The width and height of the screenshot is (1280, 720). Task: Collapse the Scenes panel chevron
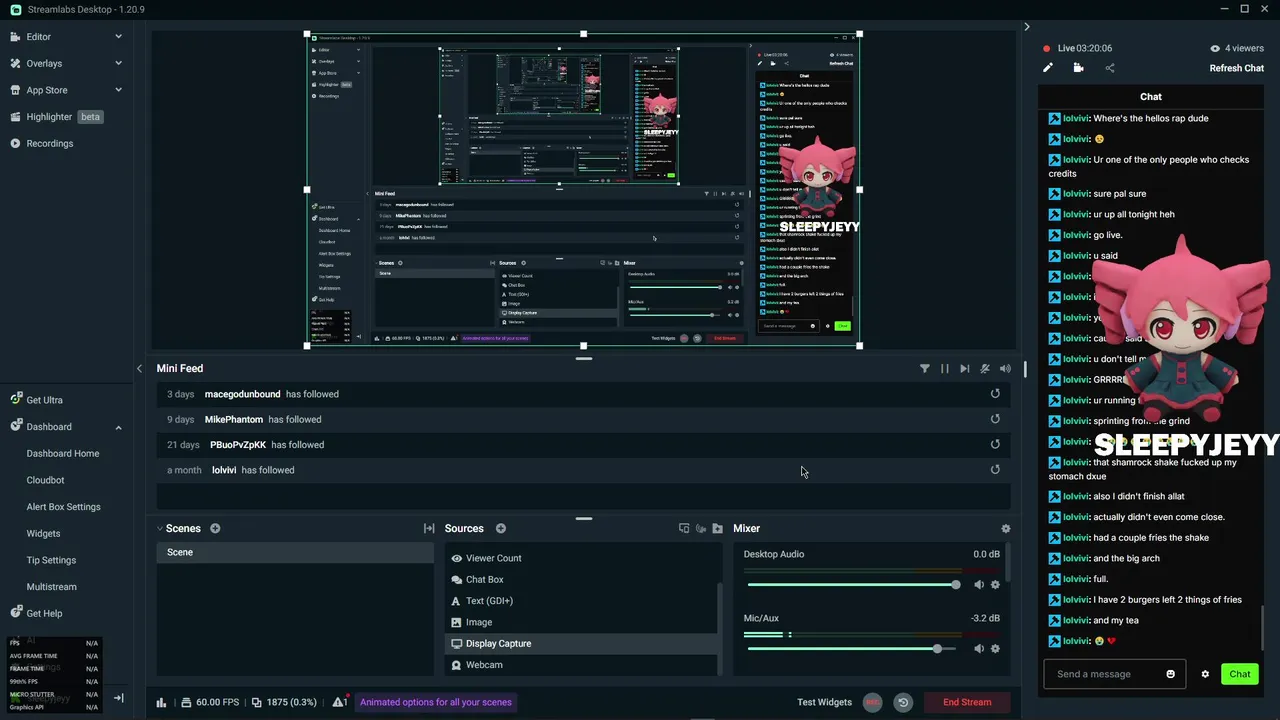click(x=159, y=528)
